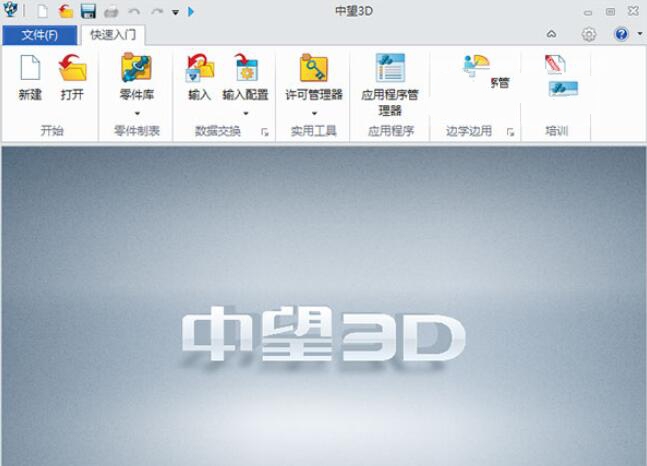The height and width of the screenshot is (466, 647).
Task: Click the save floppy disk icon
Action: pos(88,11)
